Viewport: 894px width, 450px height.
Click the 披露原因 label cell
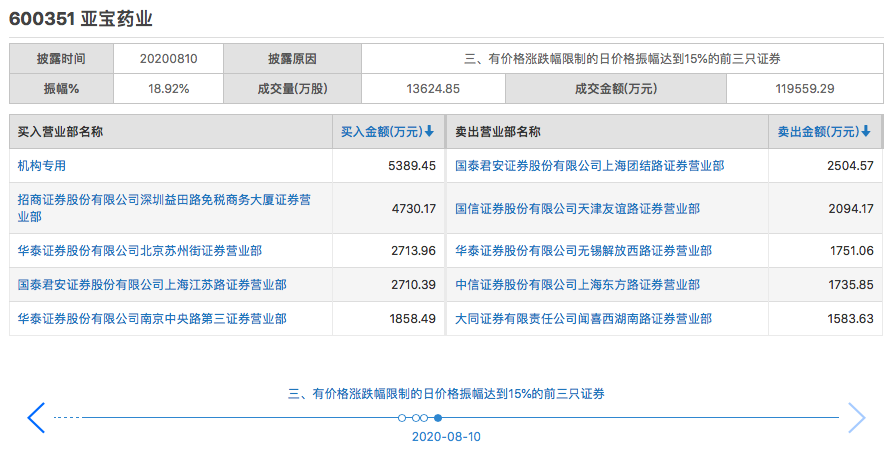pyautogui.click(x=292, y=59)
